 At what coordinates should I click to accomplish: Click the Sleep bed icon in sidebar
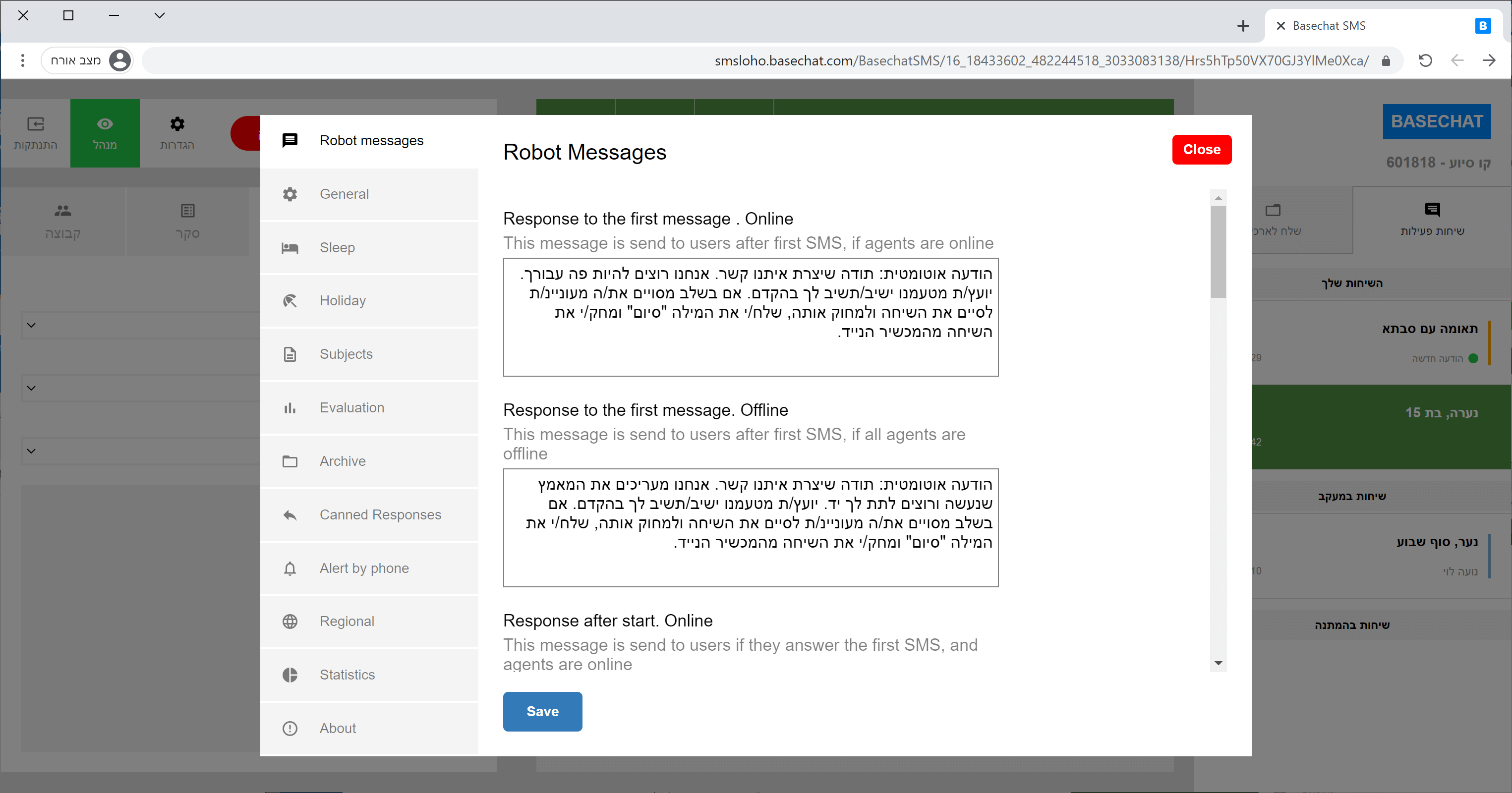point(290,248)
